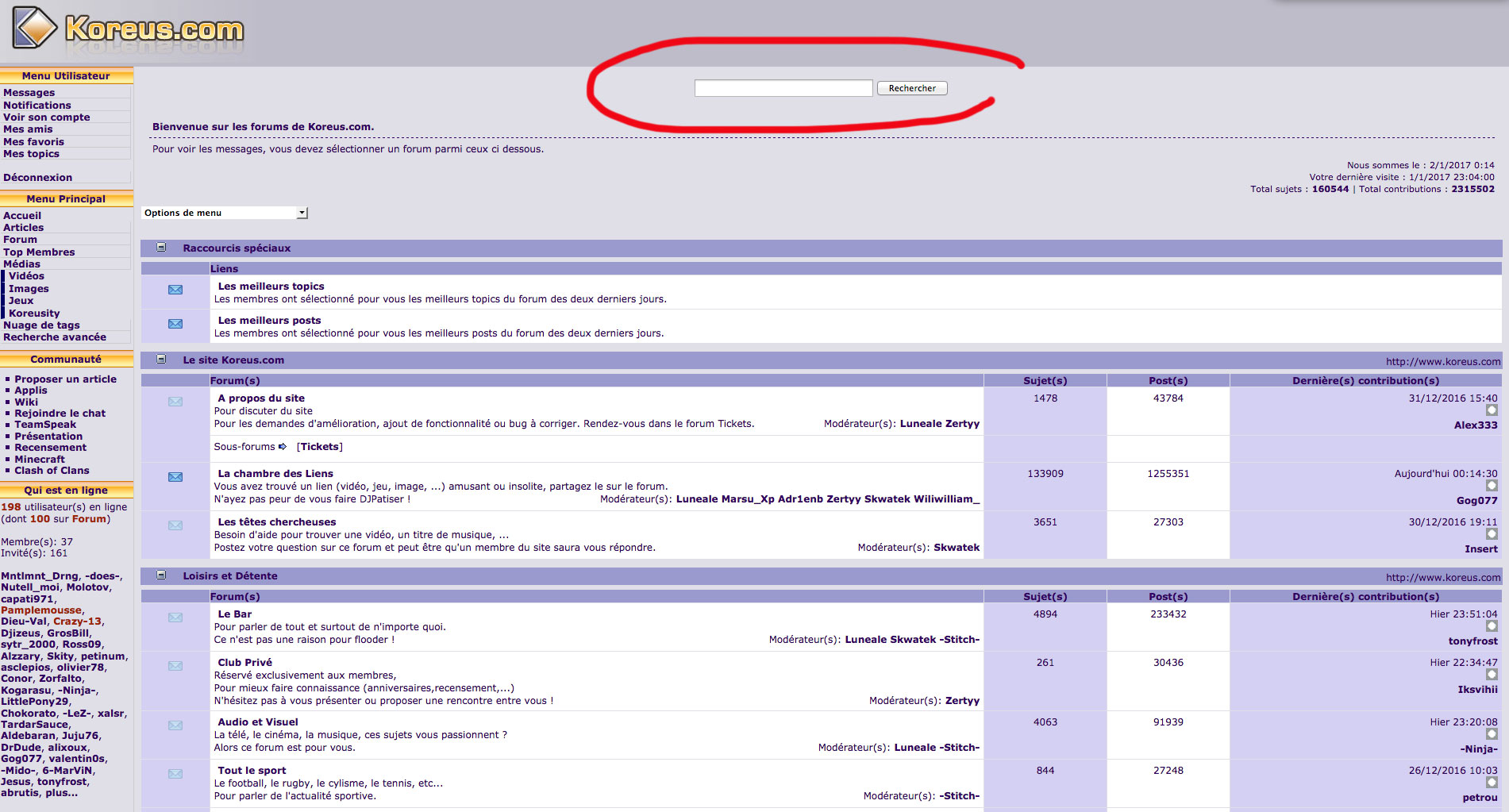Click the Koreus.com logo icon
Viewport: 1509px width, 812px height.
click(35, 28)
